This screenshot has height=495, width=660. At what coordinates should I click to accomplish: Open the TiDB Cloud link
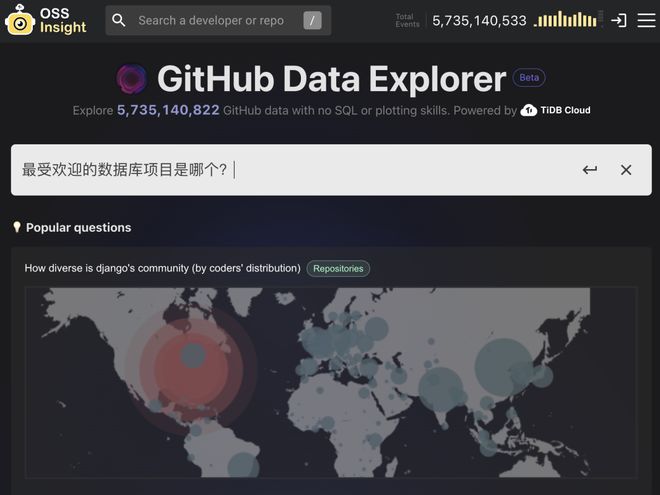pos(556,110)
